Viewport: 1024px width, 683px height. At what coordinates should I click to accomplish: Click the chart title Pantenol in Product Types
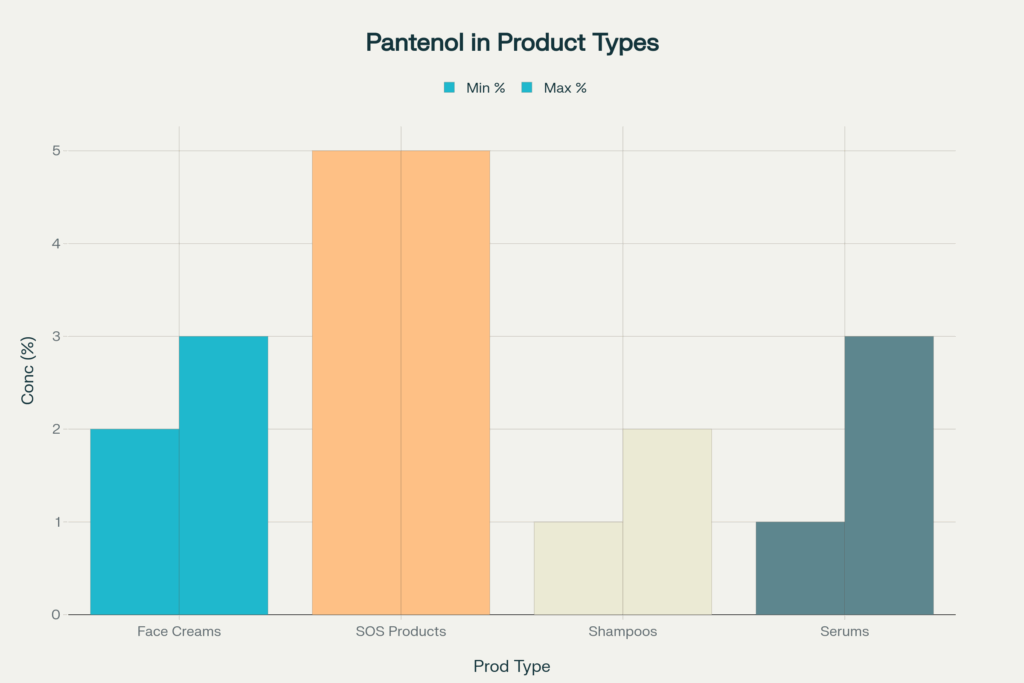pos(512,43)
